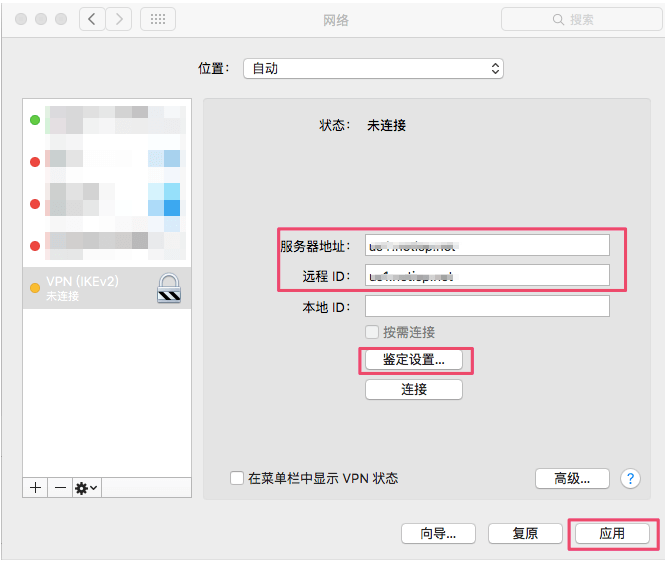Screen dimensions: 665x561
Task: Click the help question mark button
Action: [630, 479]
